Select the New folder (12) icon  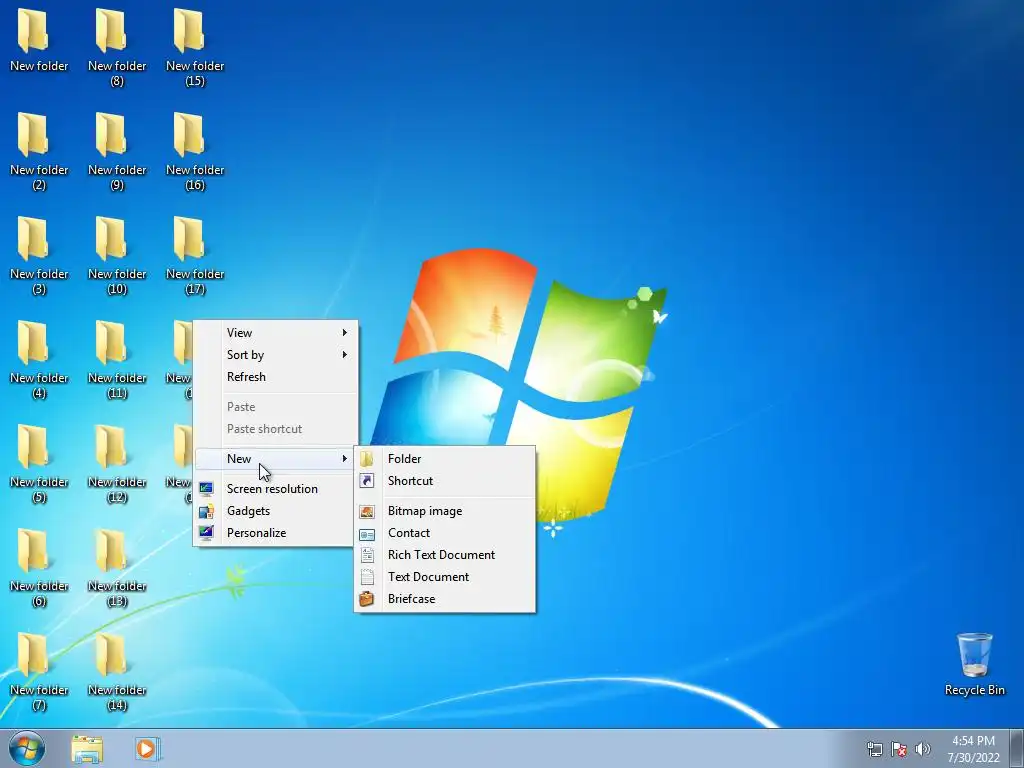pyautogui.click(x=117, y=462)
